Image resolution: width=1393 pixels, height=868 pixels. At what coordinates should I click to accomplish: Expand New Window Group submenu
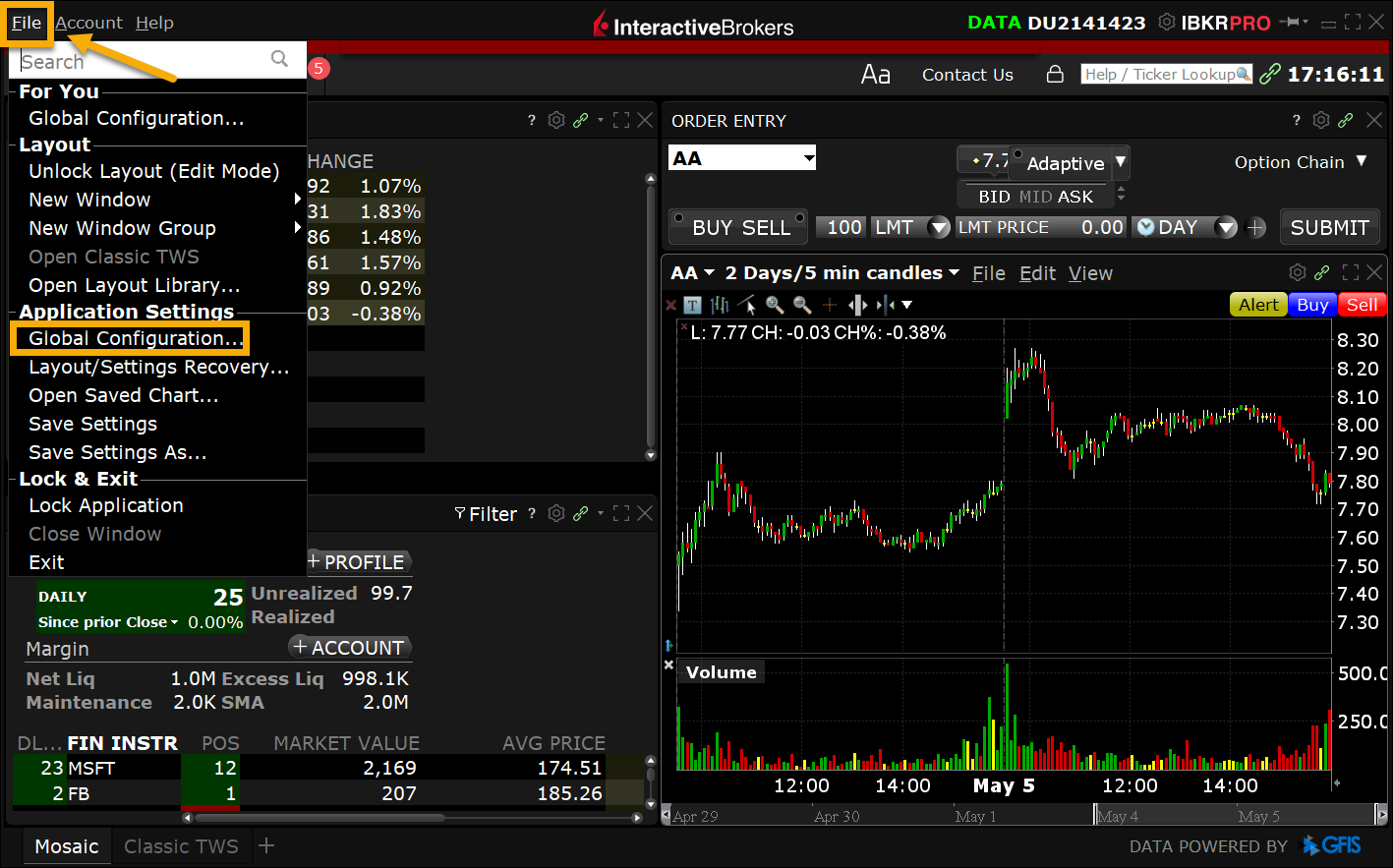tap(298, 228)
